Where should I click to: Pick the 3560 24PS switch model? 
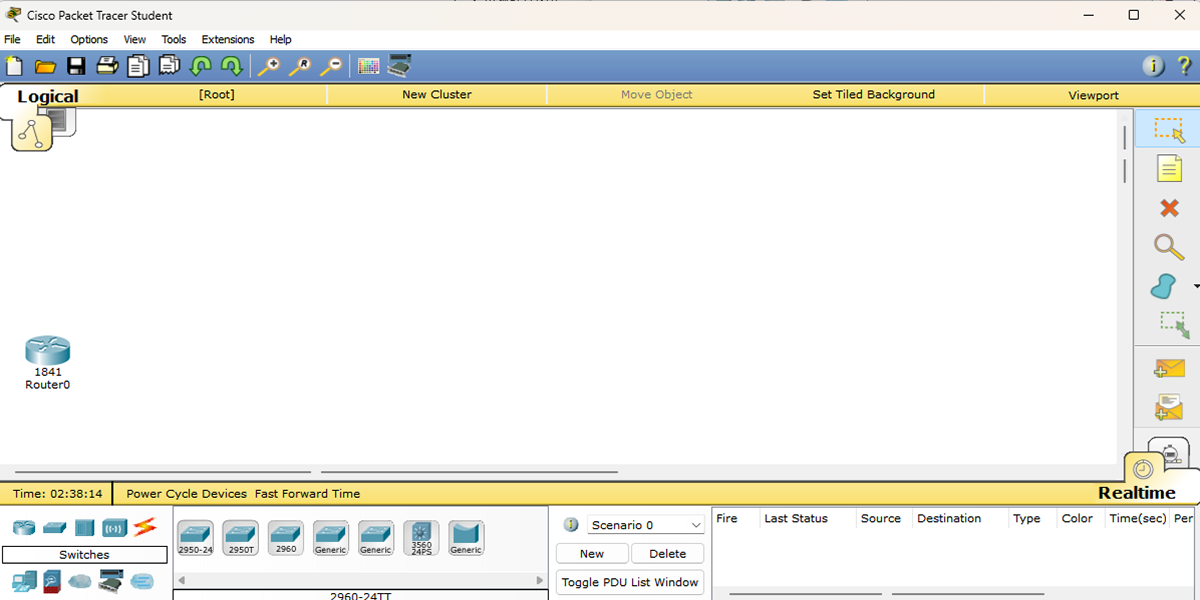[x=422, y=538]
